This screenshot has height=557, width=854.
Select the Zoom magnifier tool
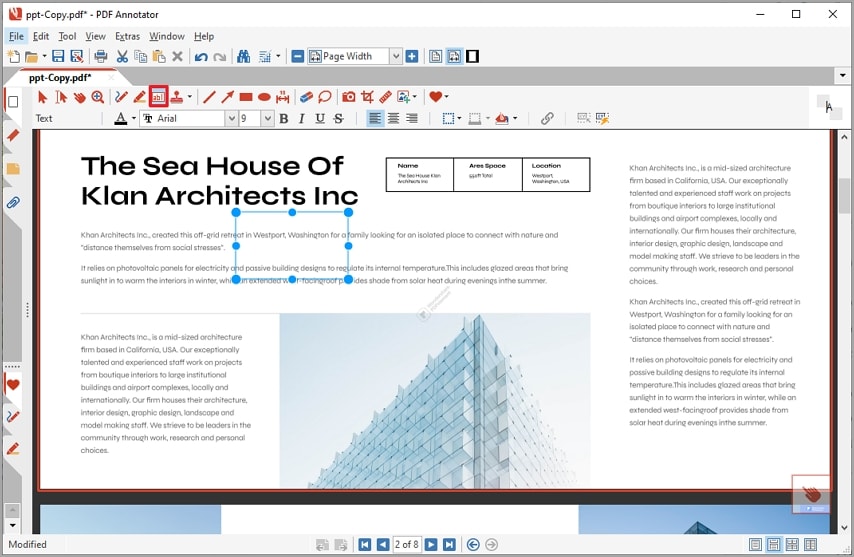point(97,97)
